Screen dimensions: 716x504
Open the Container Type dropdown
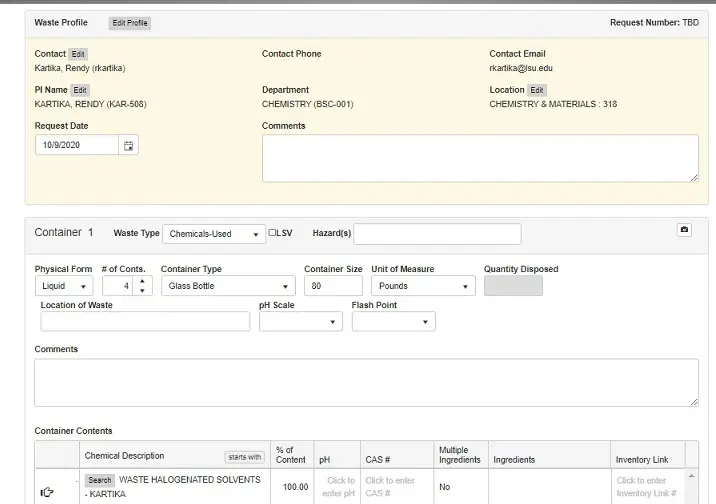point(228,286)
